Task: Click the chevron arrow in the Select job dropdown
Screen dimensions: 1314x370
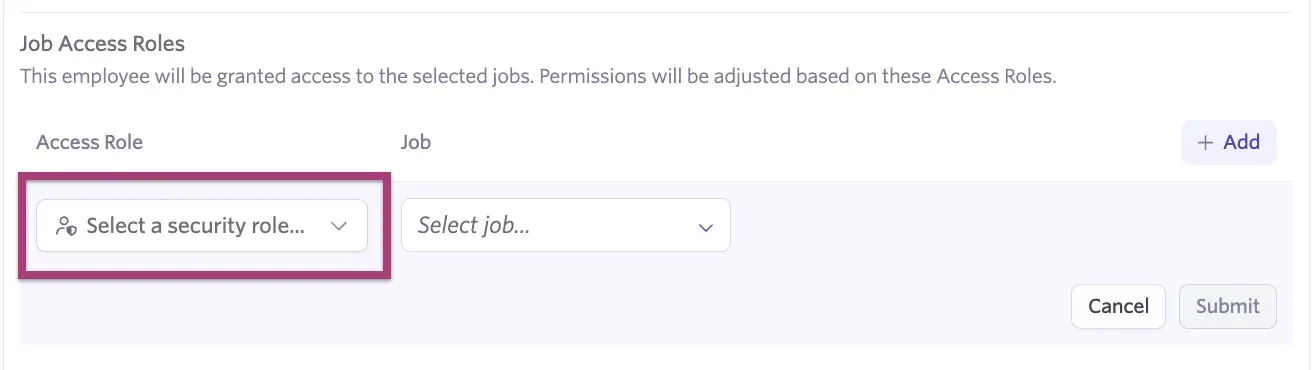Action: click(x=706, y=227)
